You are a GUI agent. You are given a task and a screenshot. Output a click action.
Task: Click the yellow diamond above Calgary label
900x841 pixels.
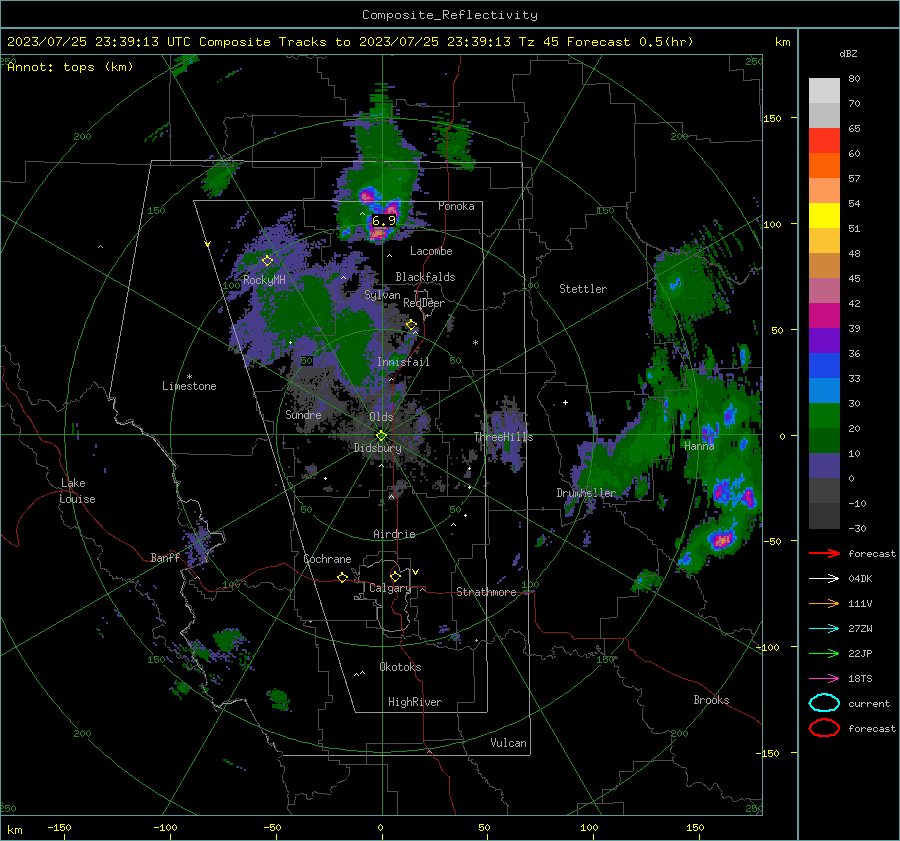pos(395,576)
